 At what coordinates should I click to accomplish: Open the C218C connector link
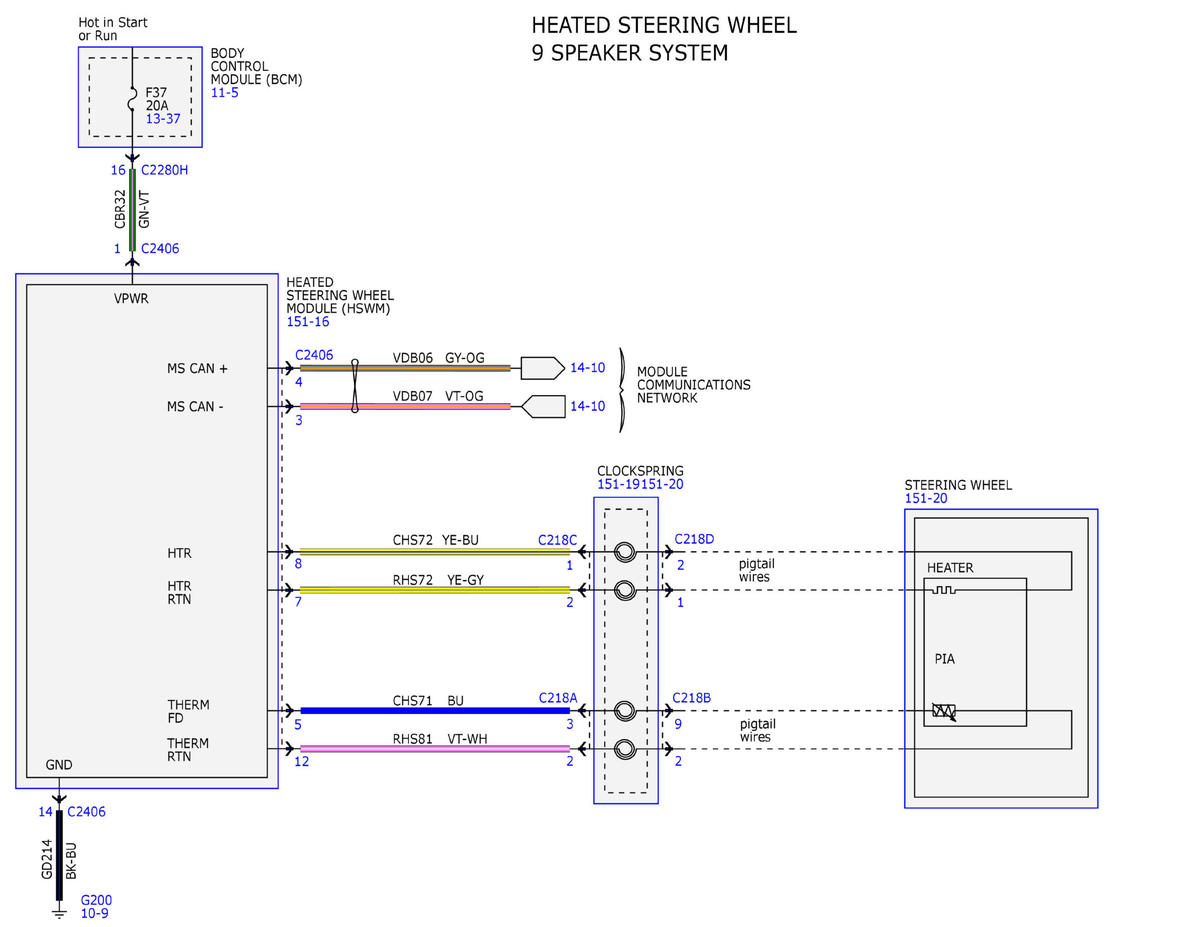[557, 540]
